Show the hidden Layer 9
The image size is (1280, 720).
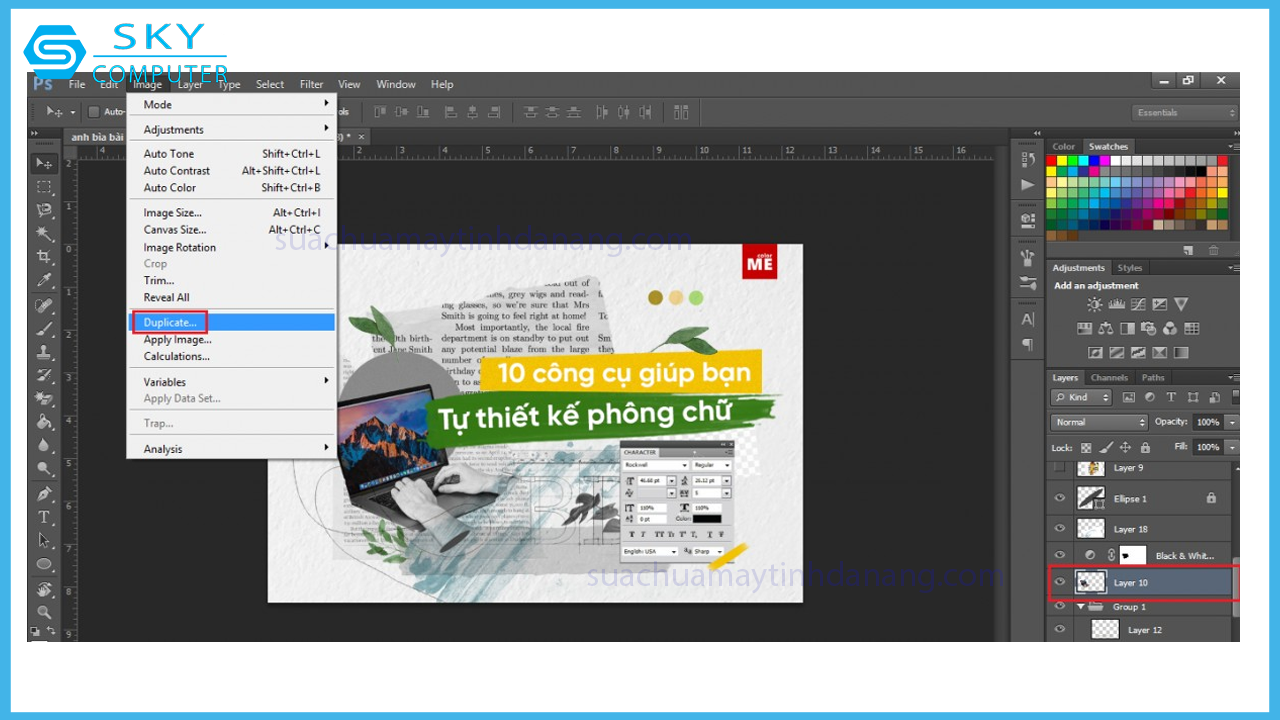1060,468
